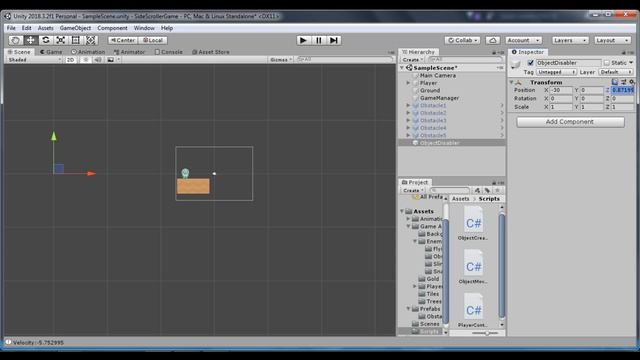Toggle pivot Center mode
This screenshot has height=360, width=640.
pos(123,40)
